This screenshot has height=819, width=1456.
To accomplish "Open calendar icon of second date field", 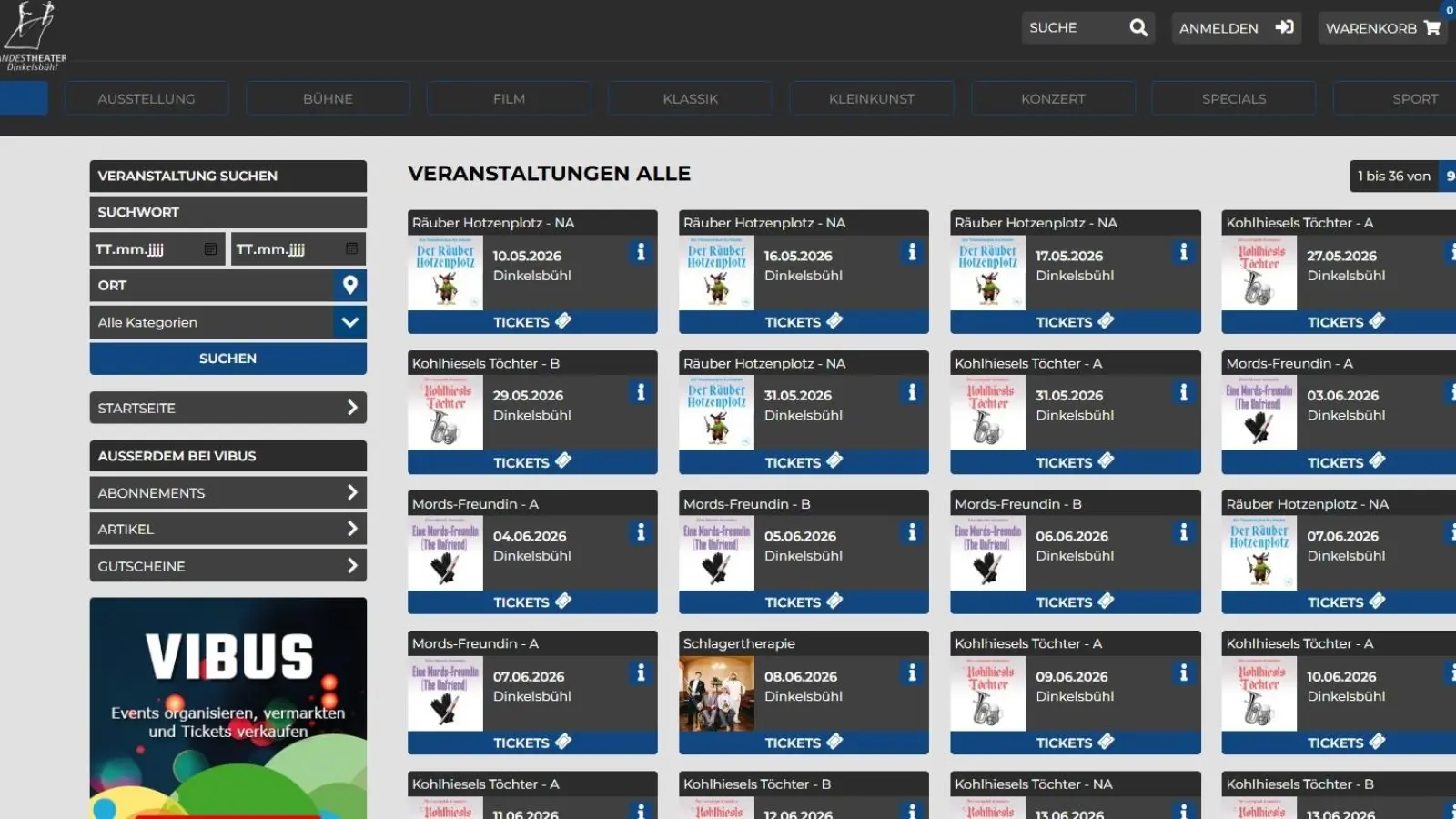I will [351, 248].
